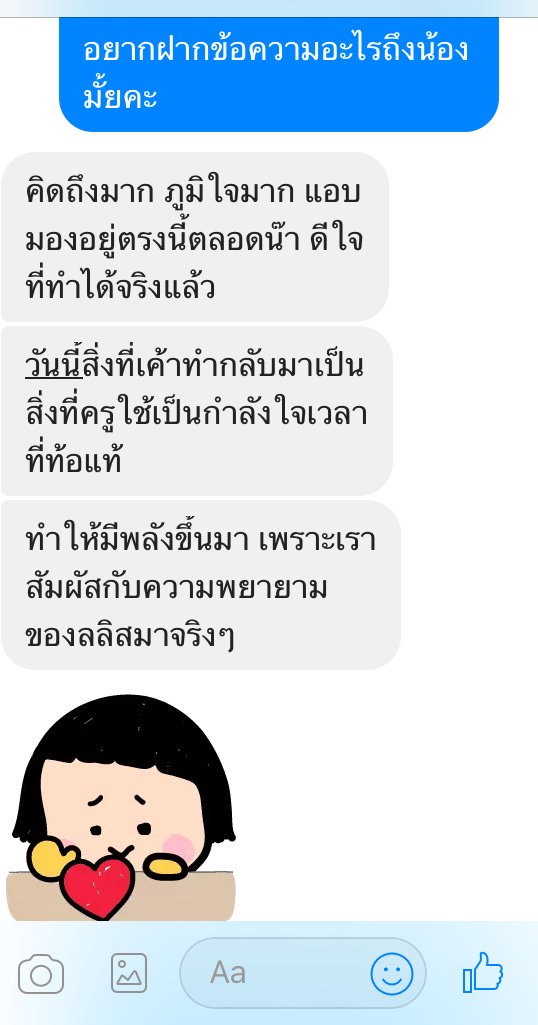This screenshot has height=1025, width=538.
Task: Click the text line ที่ทำได้จริงแล้ว
Action: (120, 286)
